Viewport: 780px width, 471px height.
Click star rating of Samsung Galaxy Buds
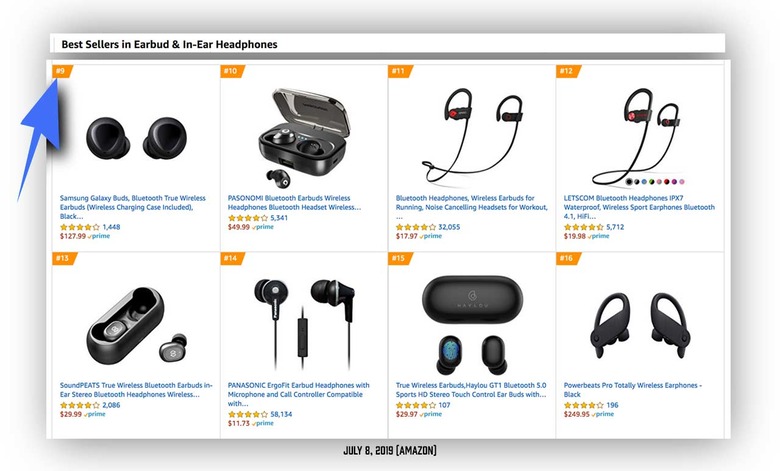tap(80, 227)
